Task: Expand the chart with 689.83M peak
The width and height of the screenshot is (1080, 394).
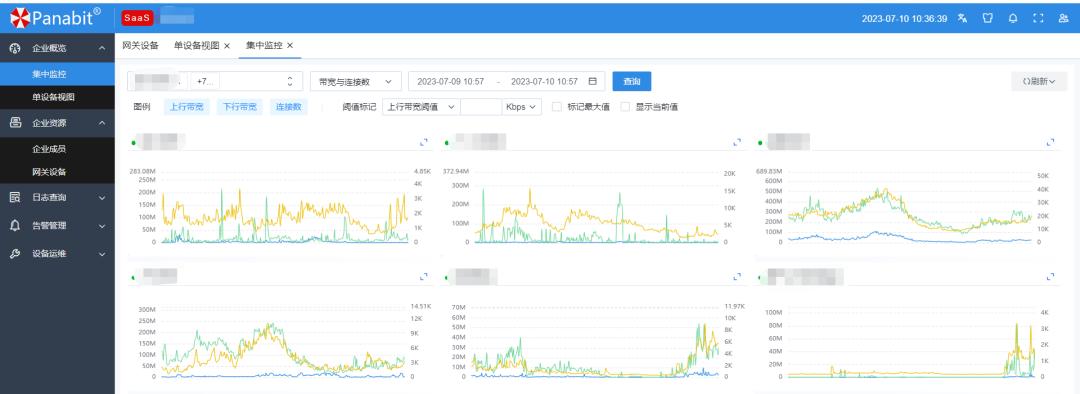Action: click(1050, 142)
